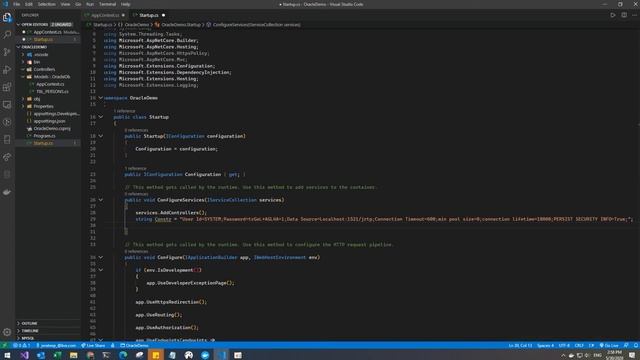This screenshot has width=640, height=360.
Task: Open notifications bell in status bar
Action: tap(636, 345)
